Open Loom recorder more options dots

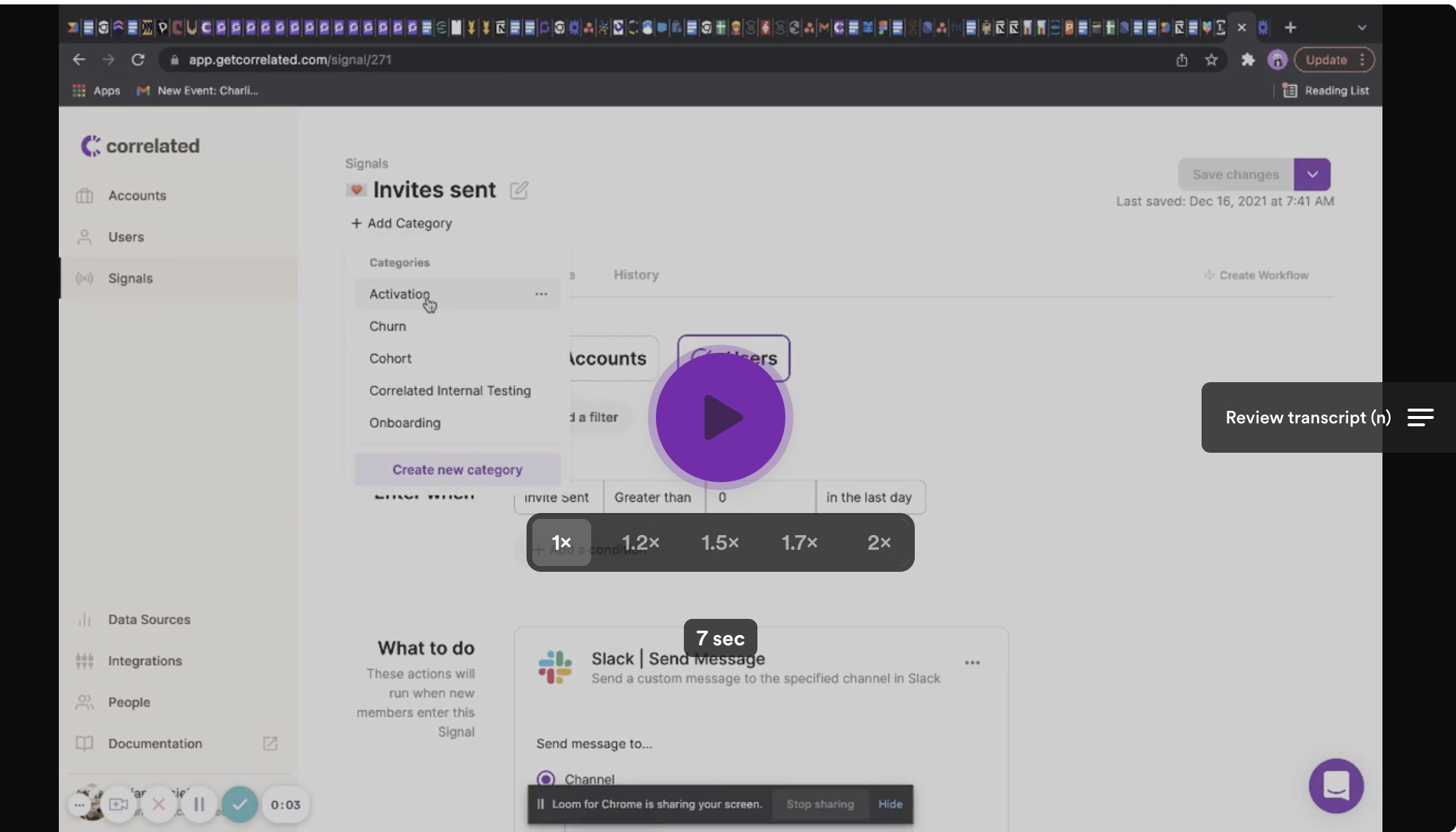point(79,805)
